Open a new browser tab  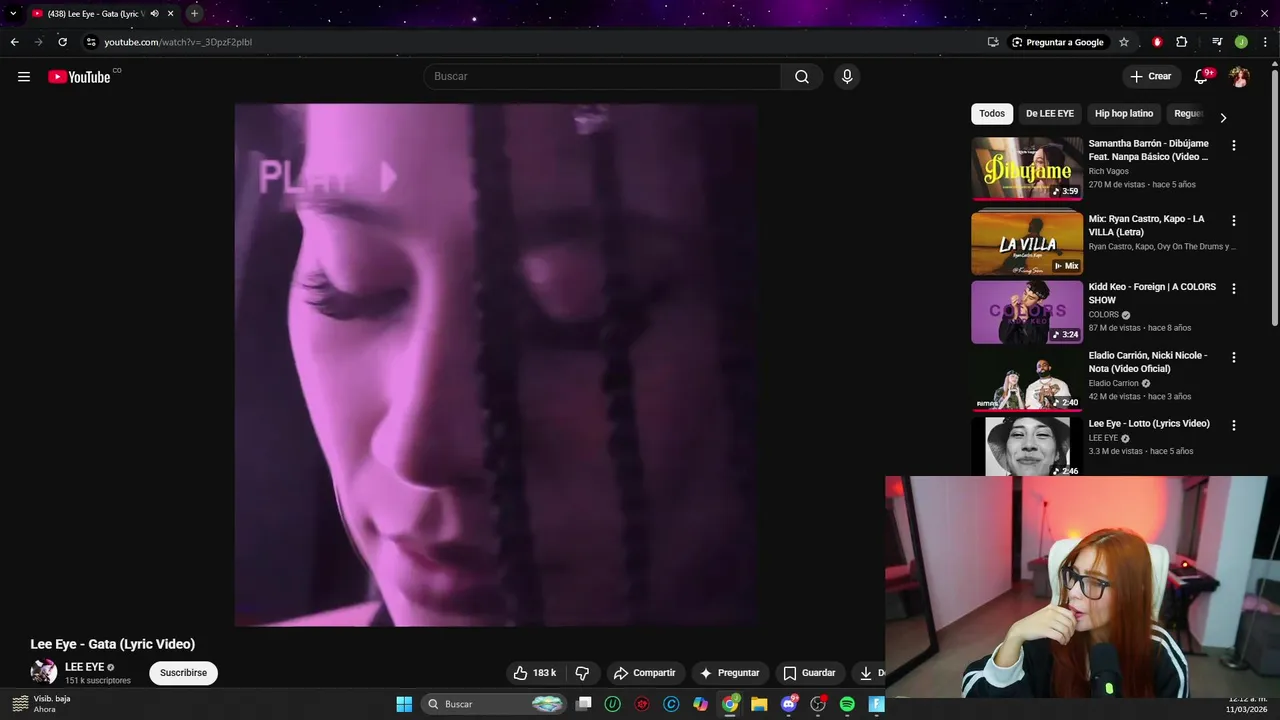tap(194, 13)
